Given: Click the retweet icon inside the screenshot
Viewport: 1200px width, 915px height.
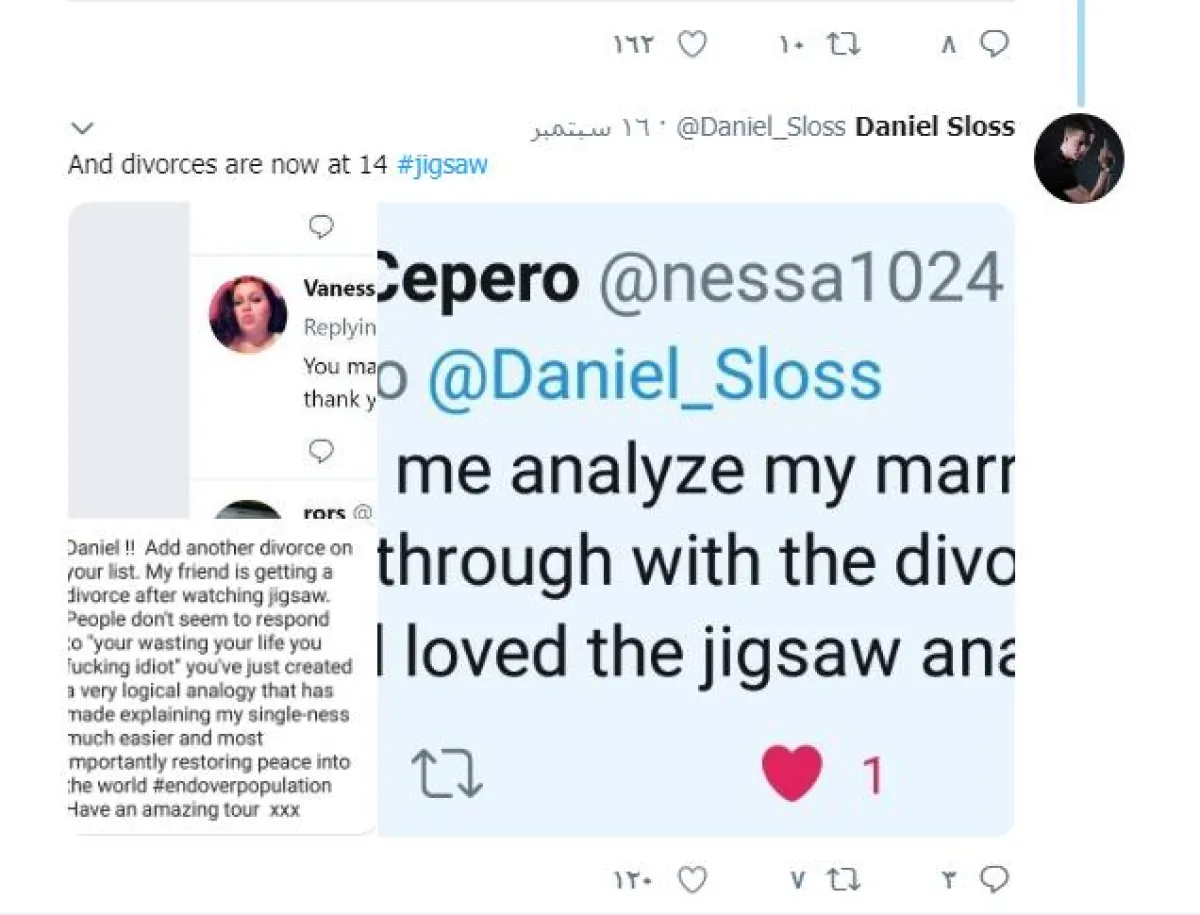Looking at the screenshot, I should click(447, 774).
